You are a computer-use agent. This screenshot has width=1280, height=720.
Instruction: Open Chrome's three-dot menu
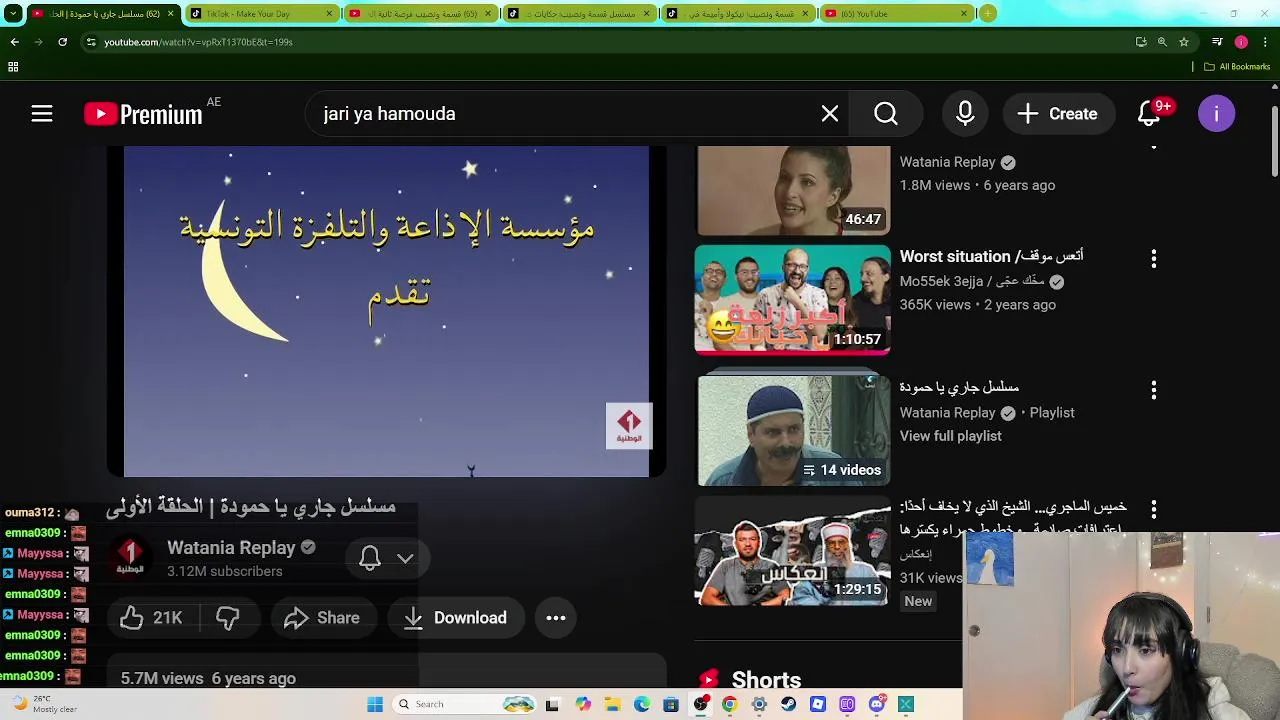click(x=1265, y=42)
